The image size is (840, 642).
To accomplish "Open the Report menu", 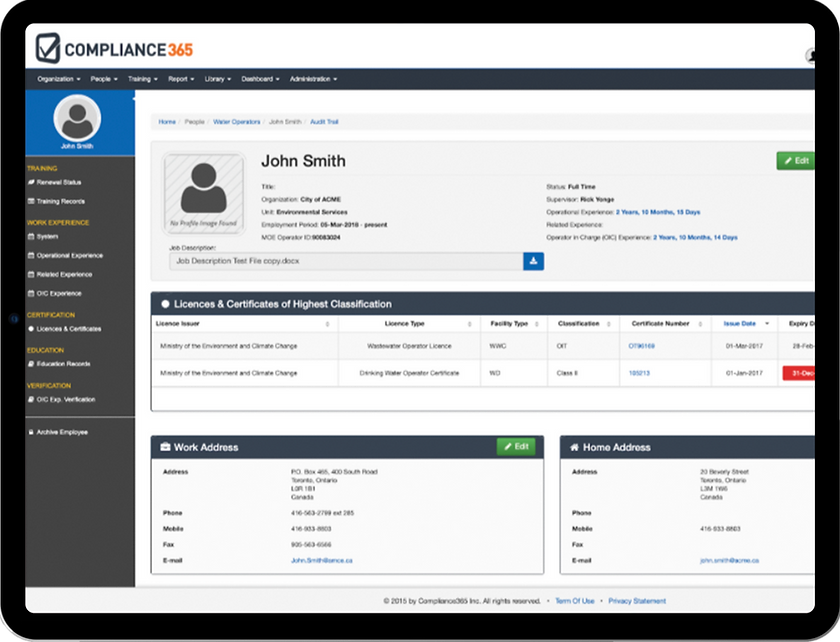I will (x=181, y=79).
